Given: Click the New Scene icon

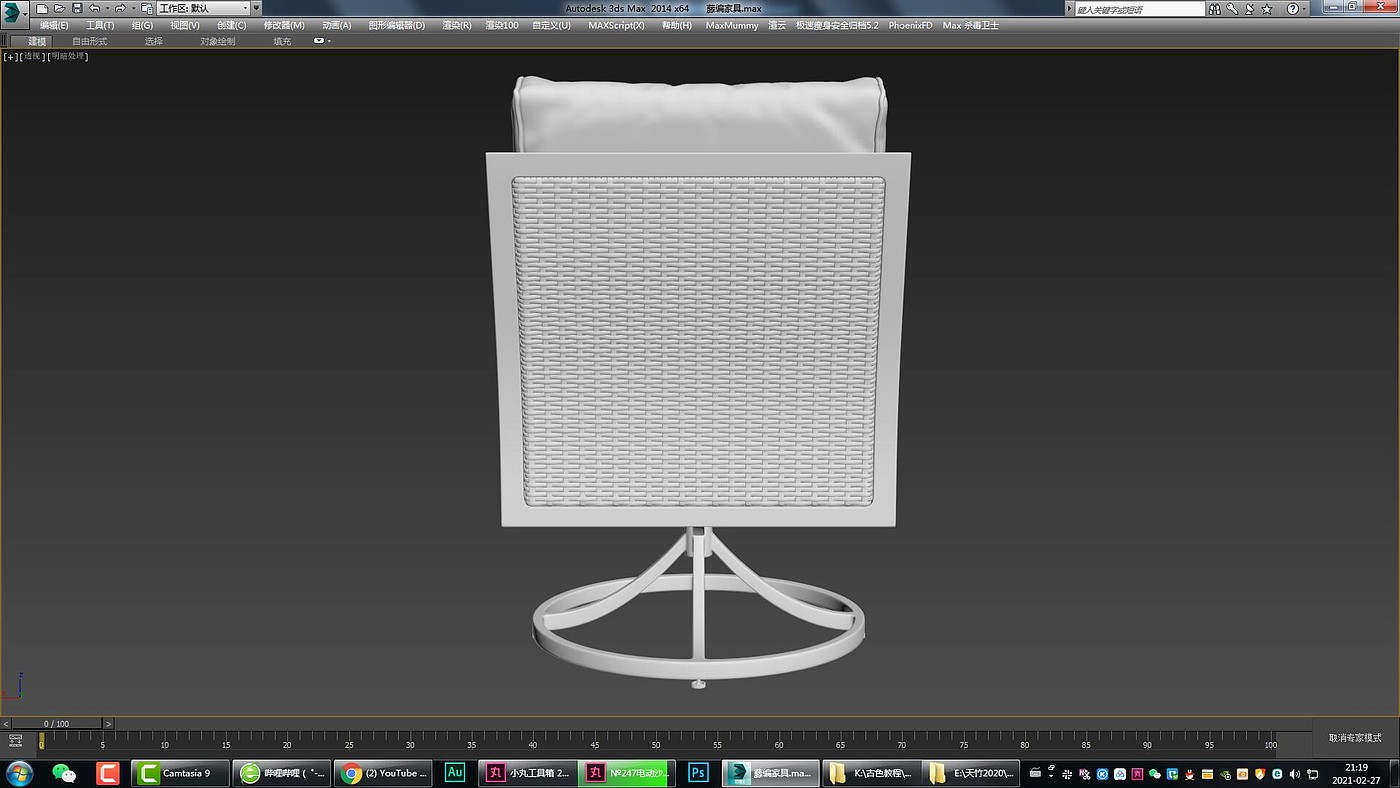Looking at the screenshot, I should [x=42, y=8].
